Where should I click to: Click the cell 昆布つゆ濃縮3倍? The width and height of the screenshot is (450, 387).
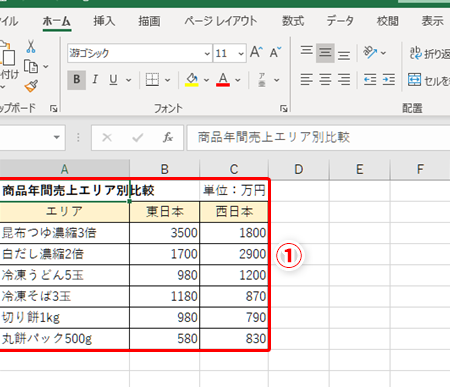(64, 233)
